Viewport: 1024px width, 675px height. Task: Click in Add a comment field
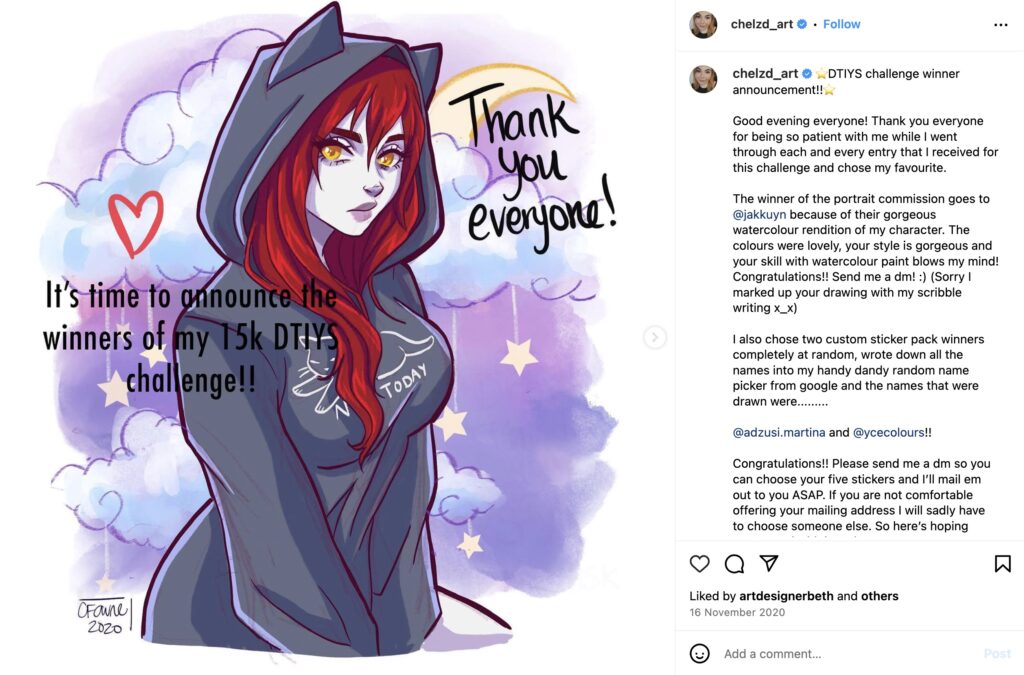point(849,653)
